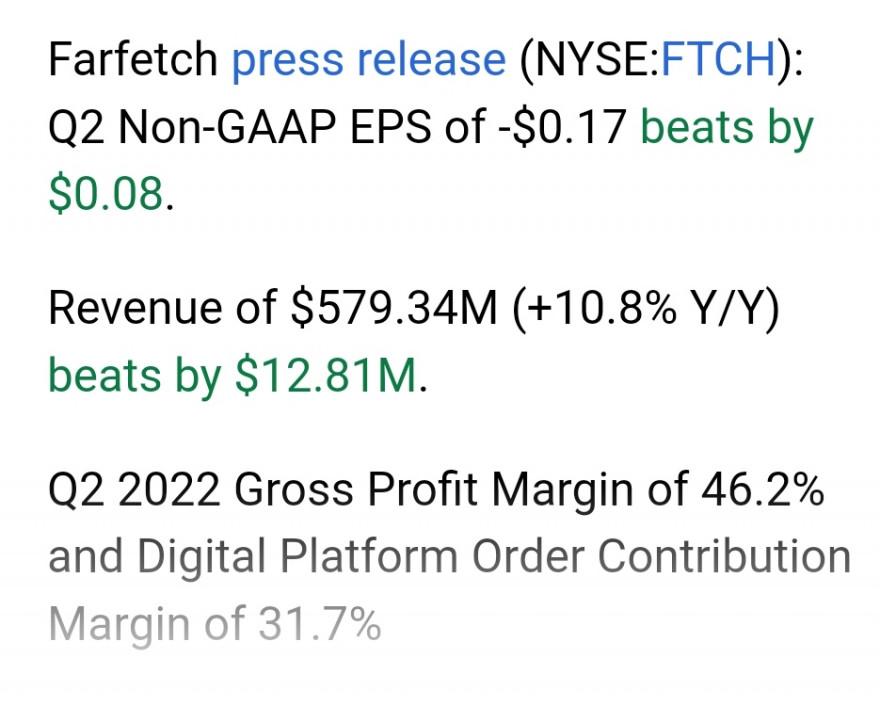Screen dimensions: 880x722
Task: Click the 'Q2 2022' text
Action: coord(134,490)
